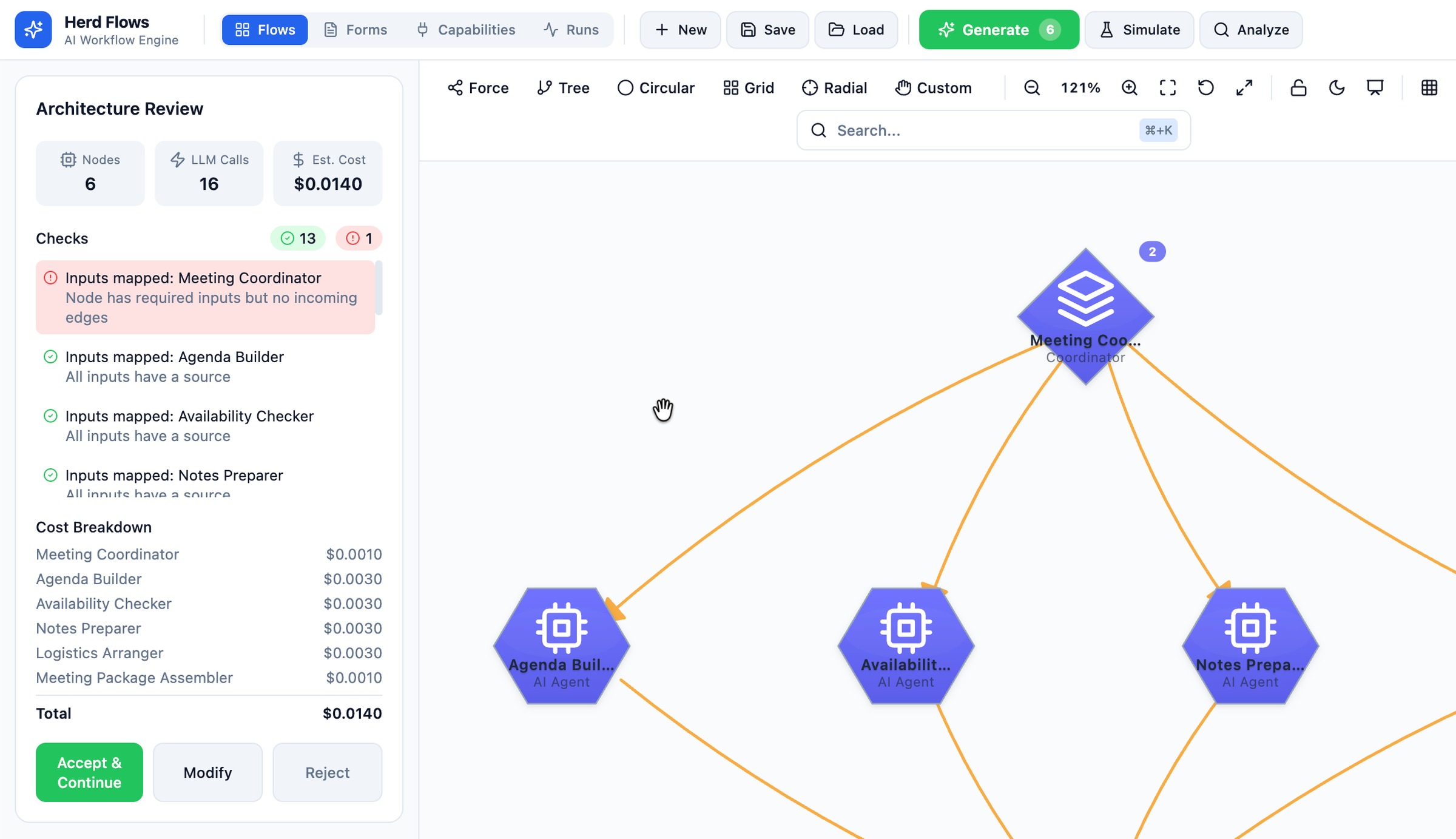Viewport: 1456px width, 839px height.
Task: Click the reset view rotate icon
Action: pyautogui.click(x=1205, y=88)
